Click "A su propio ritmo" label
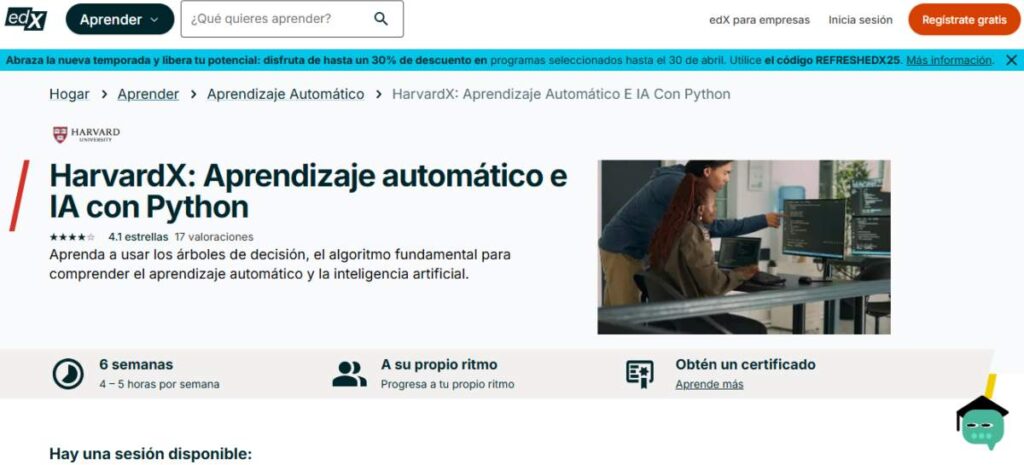Viewport: 1024px width, 465px height. point(439,364)
